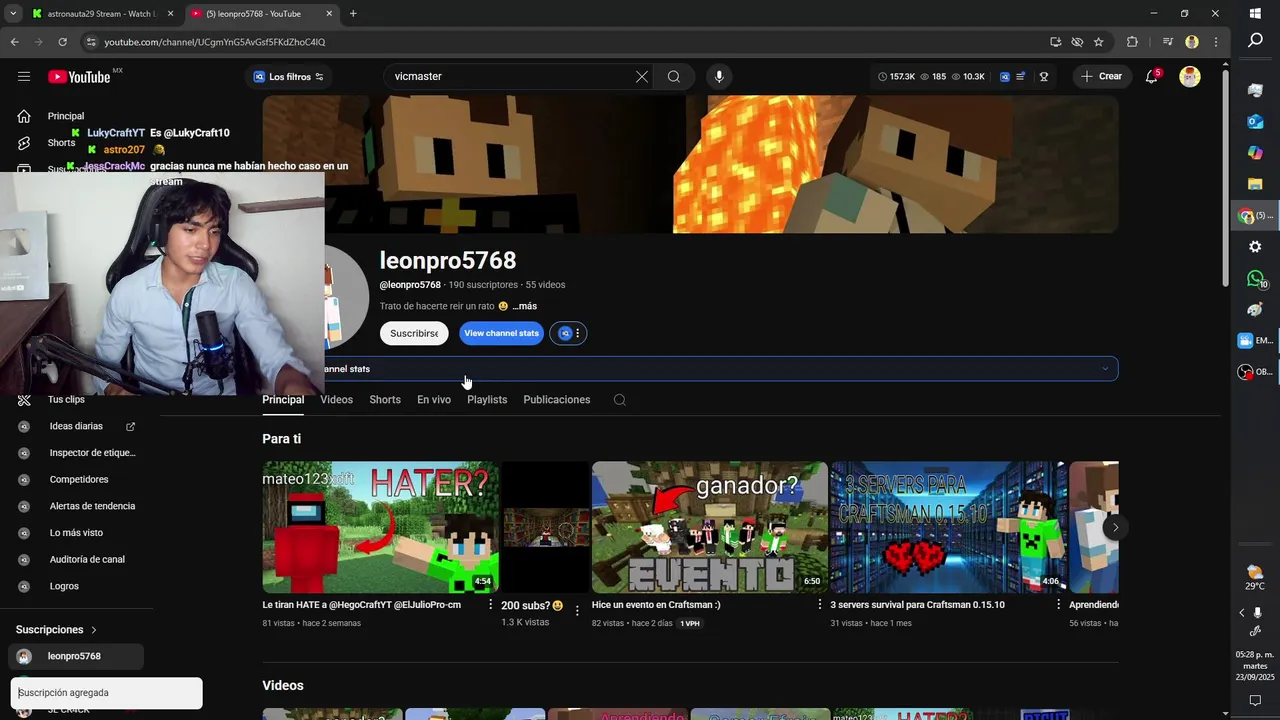Click the vicmaster search input field
The image size is (1280, 720).
click(x=510, y=77)
